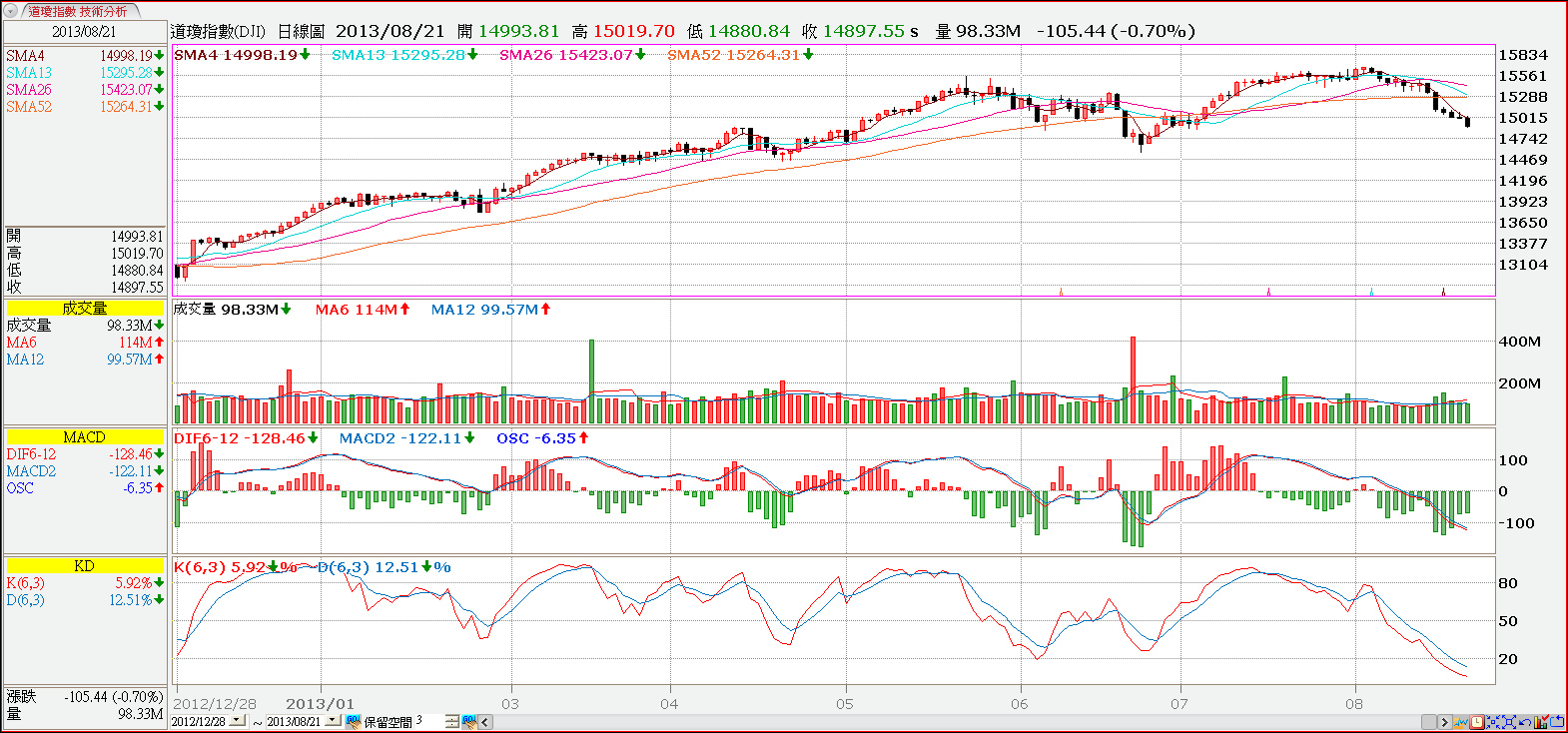Click the OSC -6.35 legend in the MACD chart
Image resolution: width=1568 pixels, height=733 pixels.
click(x=542, y=438)
